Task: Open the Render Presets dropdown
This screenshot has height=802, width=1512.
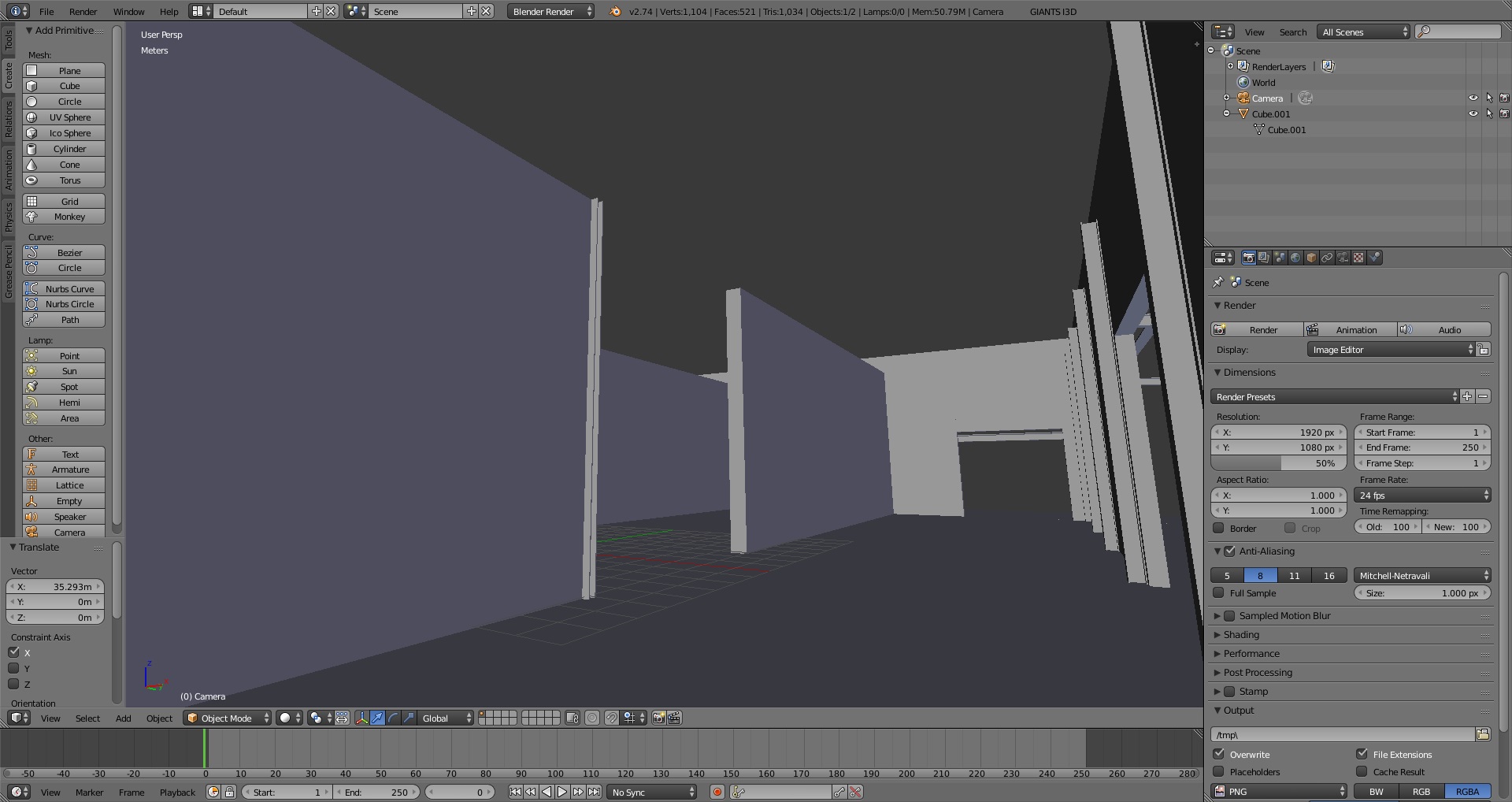Action: [x=1335, y=396]
